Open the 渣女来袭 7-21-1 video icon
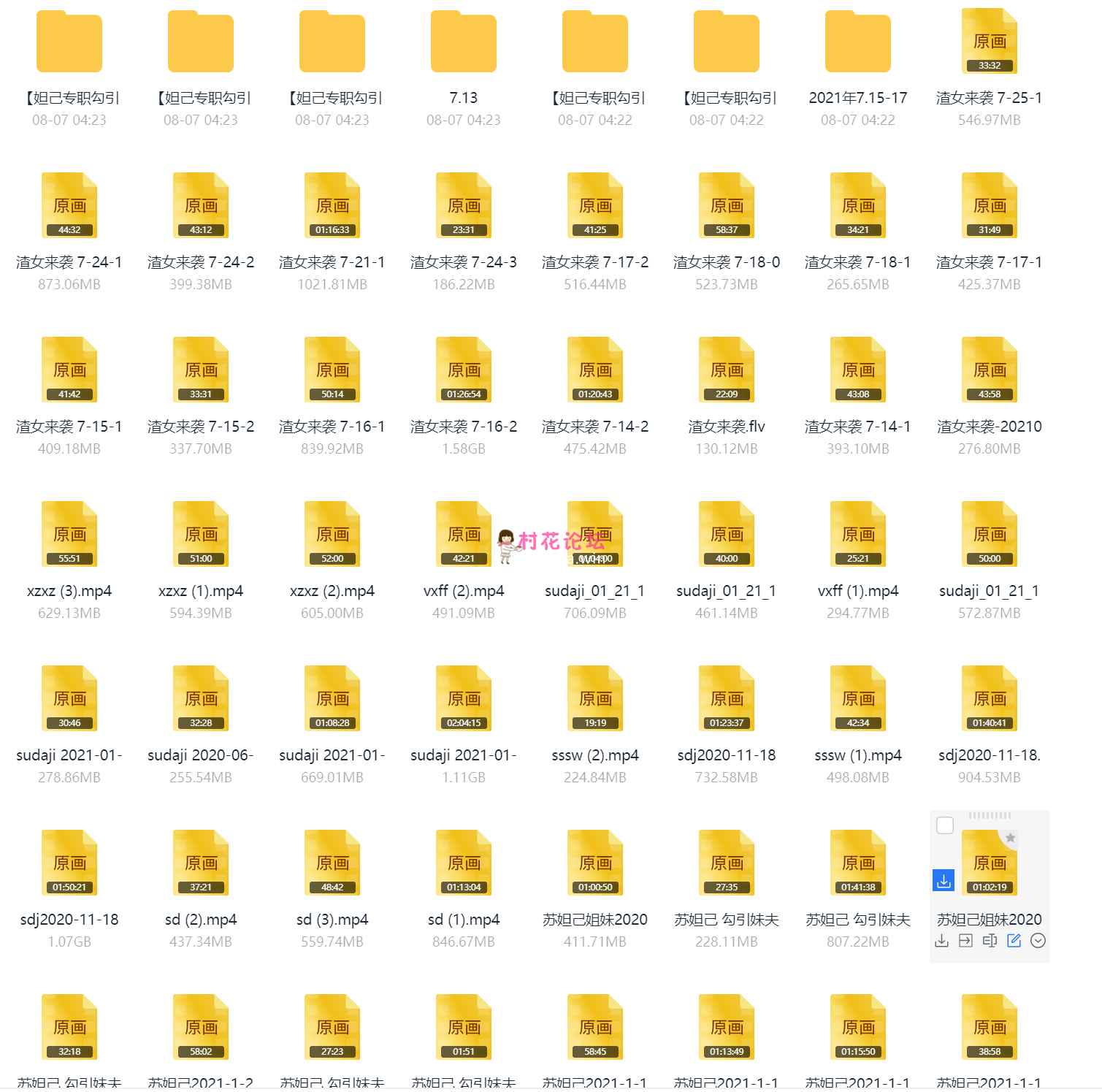 point(332,205)
